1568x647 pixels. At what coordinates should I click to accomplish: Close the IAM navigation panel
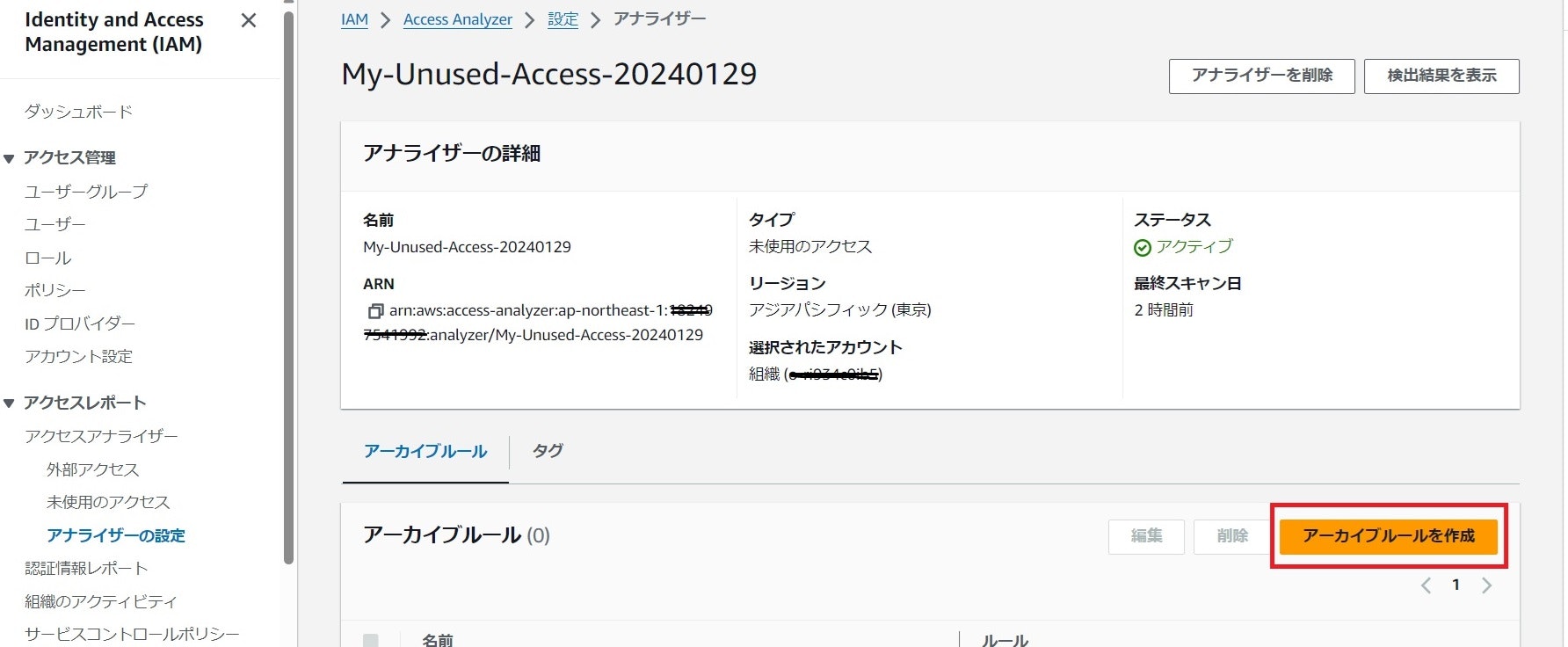(249, 20)
